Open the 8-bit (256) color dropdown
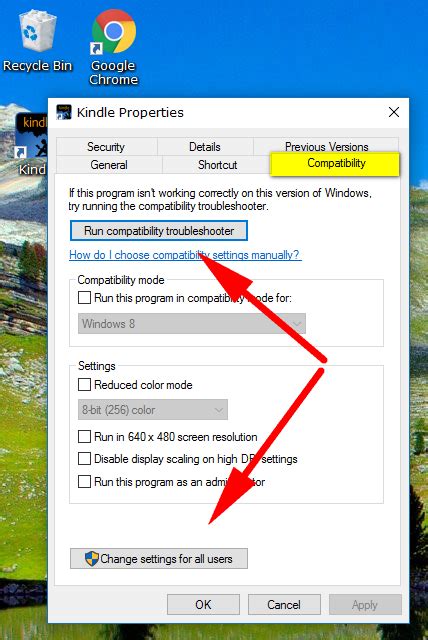The image size is (428, 640). tap(153, 409)
